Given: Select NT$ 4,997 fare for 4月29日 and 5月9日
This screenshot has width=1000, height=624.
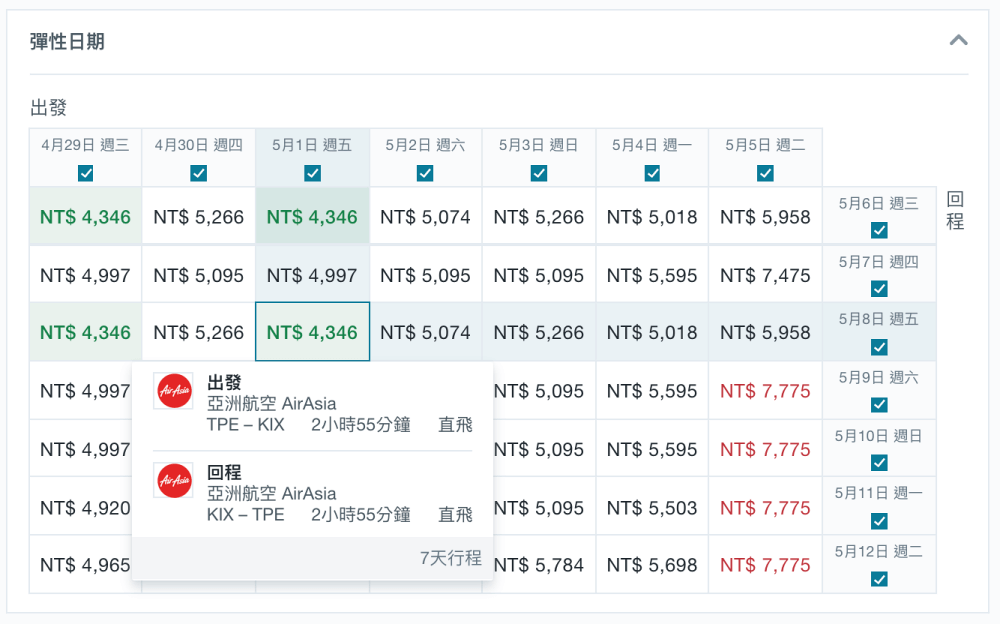Looking at the screenshot, I should click(x=81, y=390).
